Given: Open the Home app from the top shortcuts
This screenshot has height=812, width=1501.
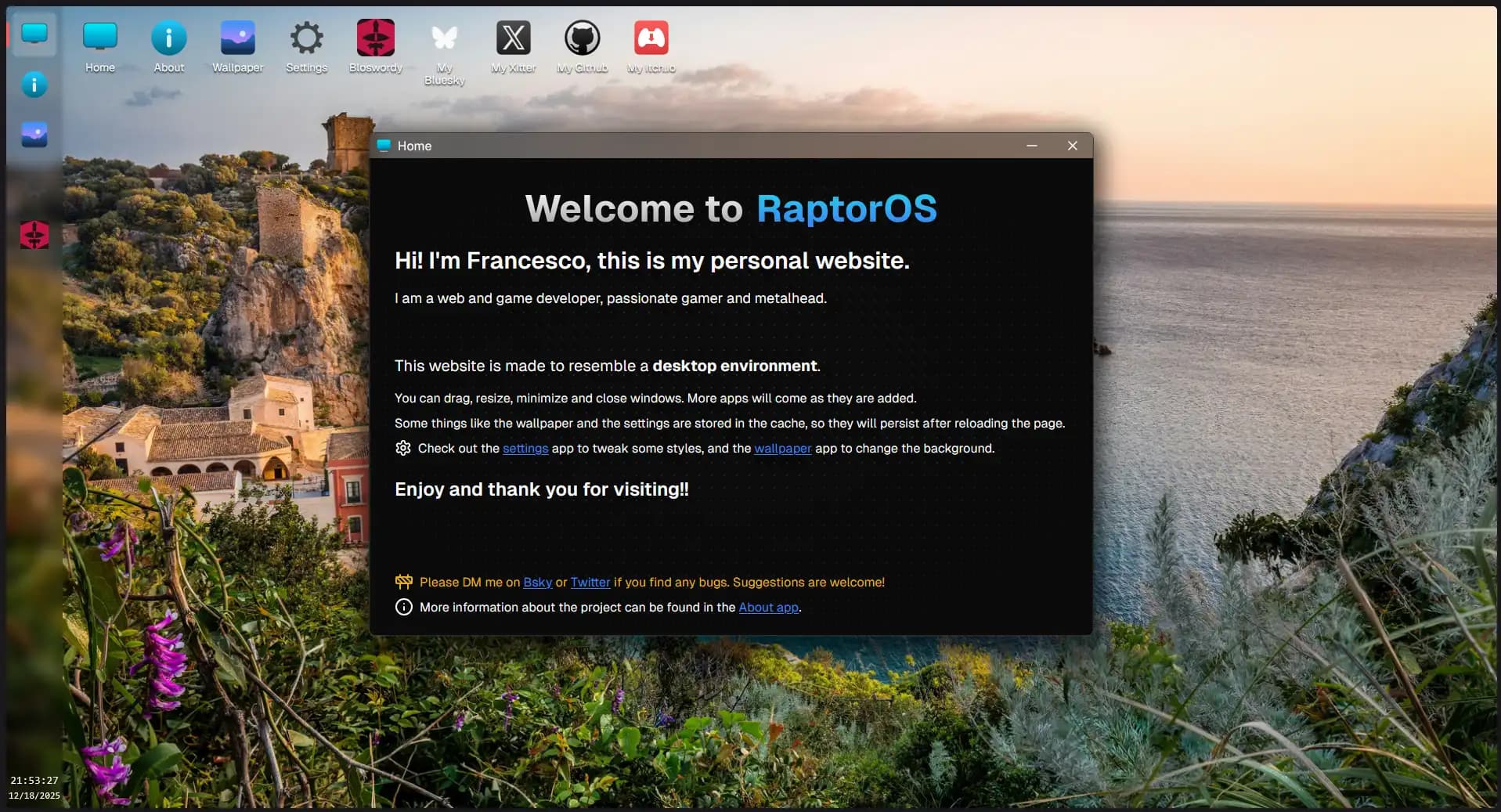Looking at the screenshot, I should coord(99,35).
